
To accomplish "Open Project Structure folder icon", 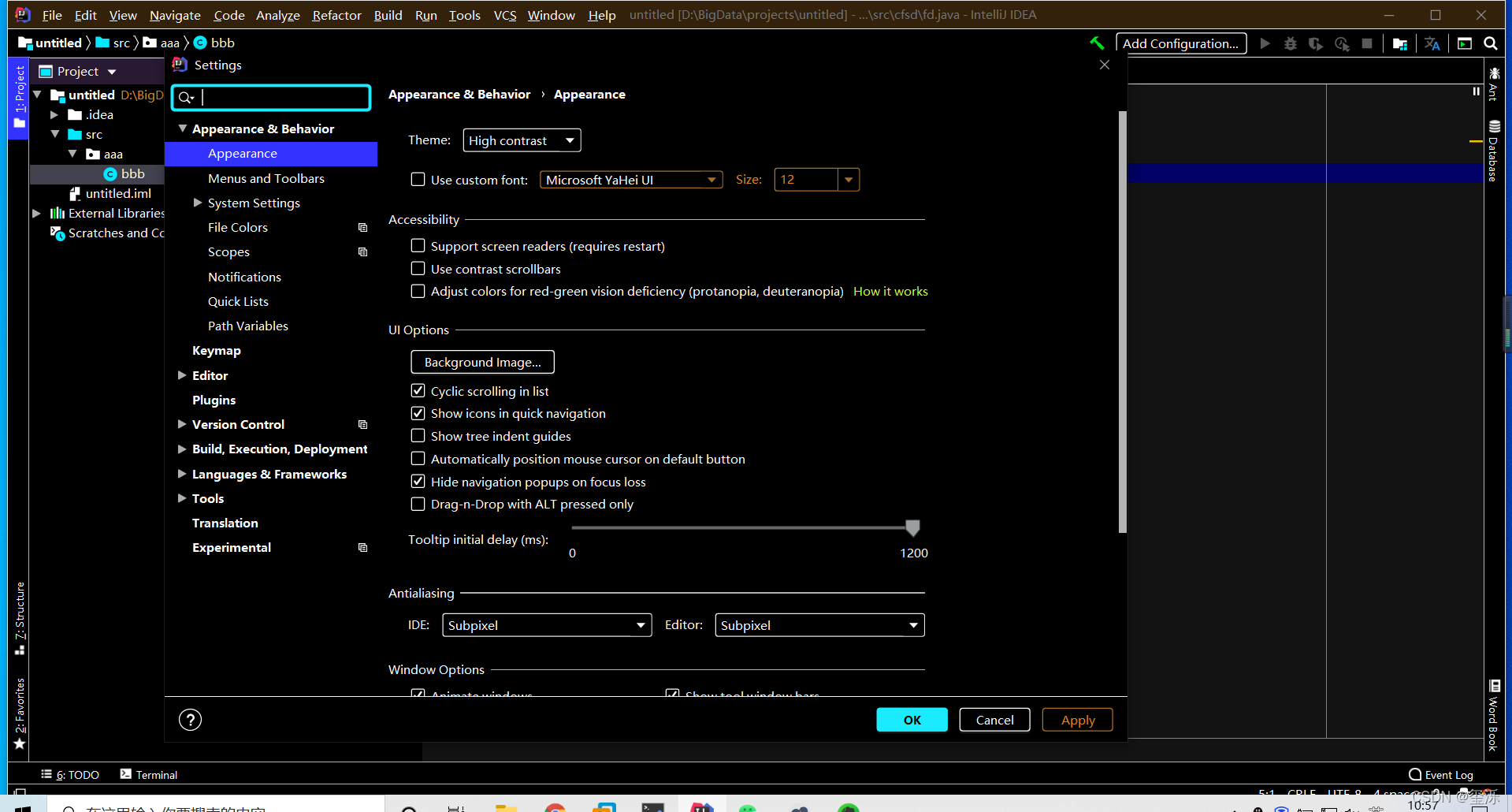I will [1400, 43].
